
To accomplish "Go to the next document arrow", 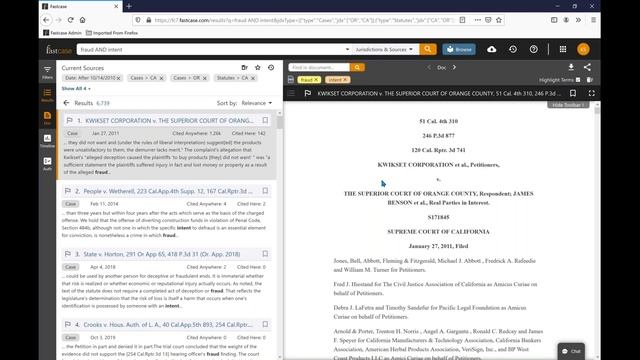I will coord(454,67).
